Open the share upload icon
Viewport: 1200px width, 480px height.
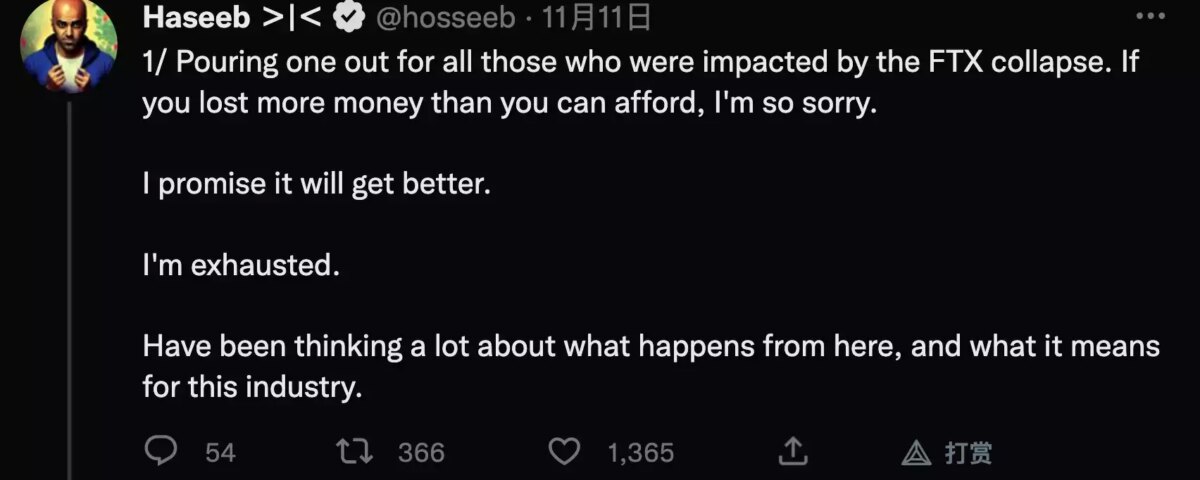(x=793, y=452)
